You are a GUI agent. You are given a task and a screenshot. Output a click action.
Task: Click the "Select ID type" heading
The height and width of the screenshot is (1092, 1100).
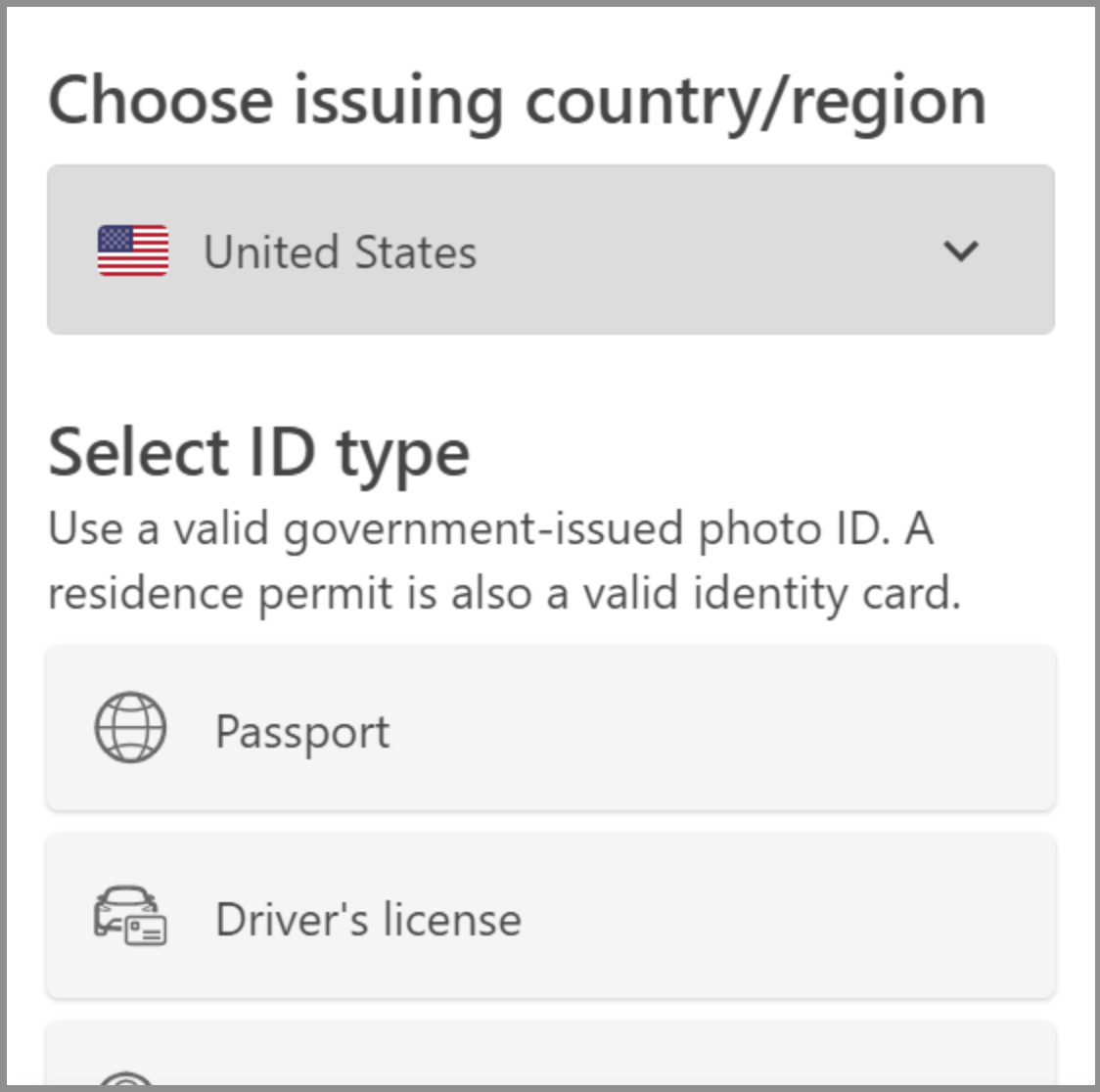(259, 453)
